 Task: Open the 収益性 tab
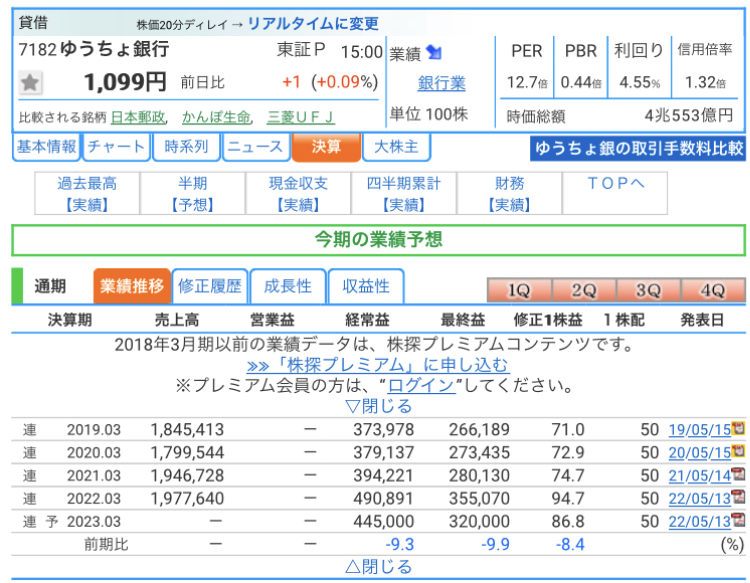(366, 286)
